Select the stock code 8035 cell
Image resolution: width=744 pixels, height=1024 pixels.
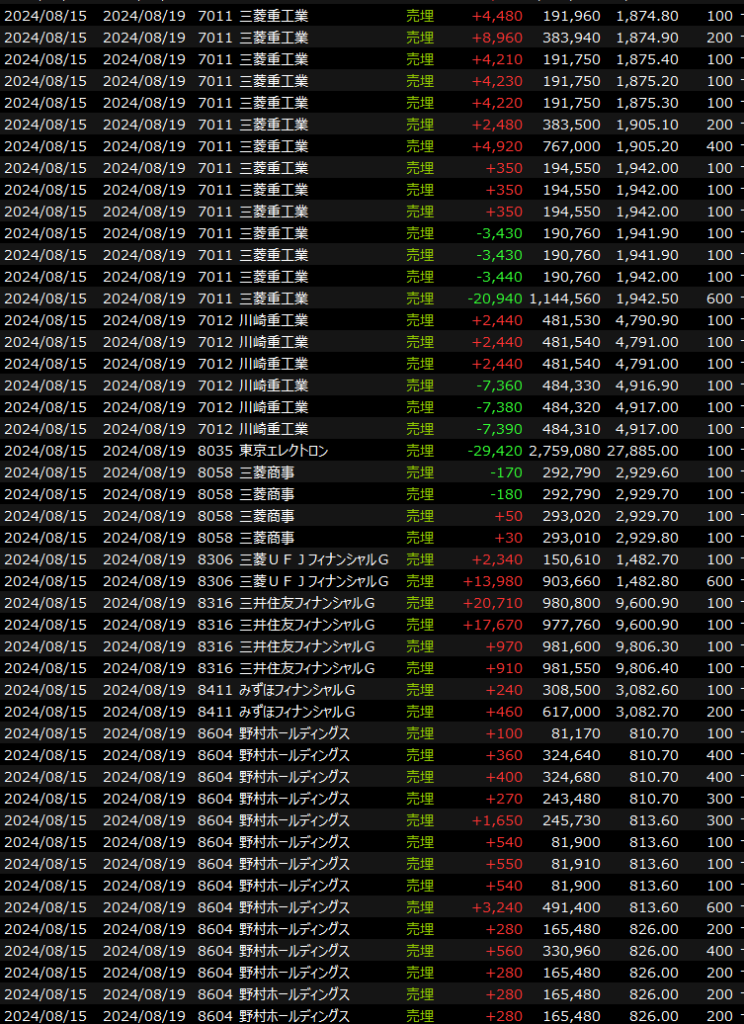(x=213, y=451)
